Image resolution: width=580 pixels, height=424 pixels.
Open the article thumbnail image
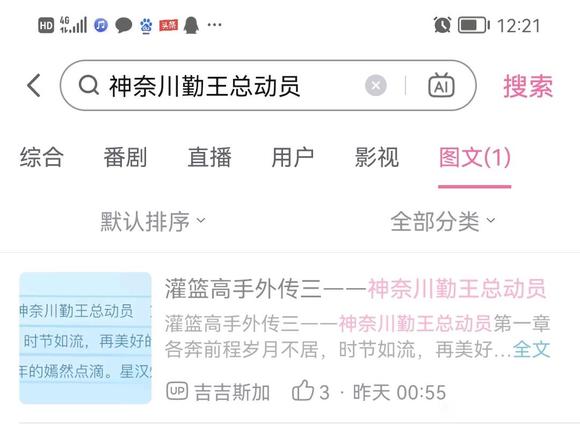[x=85, y=338]
